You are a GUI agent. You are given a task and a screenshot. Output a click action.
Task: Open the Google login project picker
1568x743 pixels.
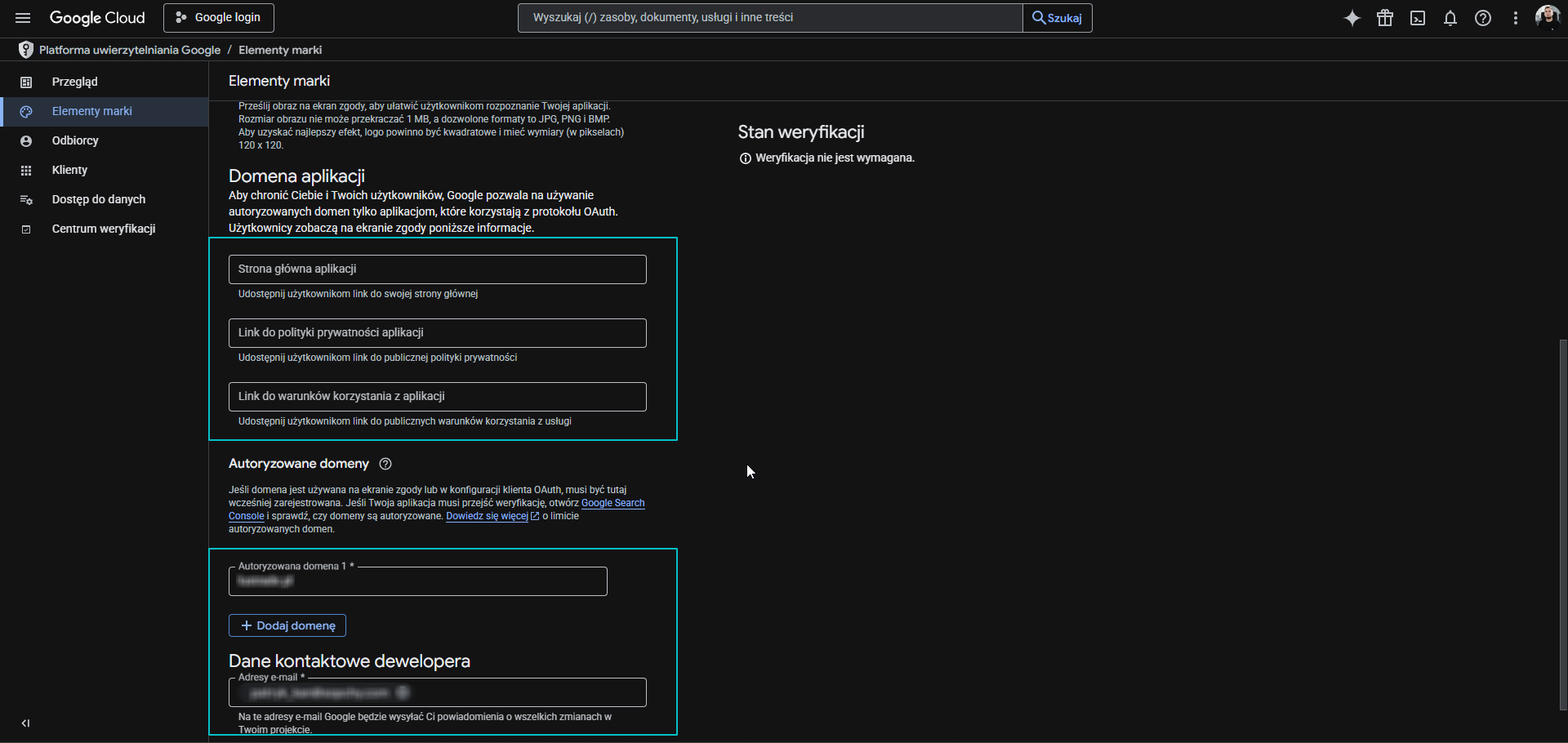pos(219,18)
